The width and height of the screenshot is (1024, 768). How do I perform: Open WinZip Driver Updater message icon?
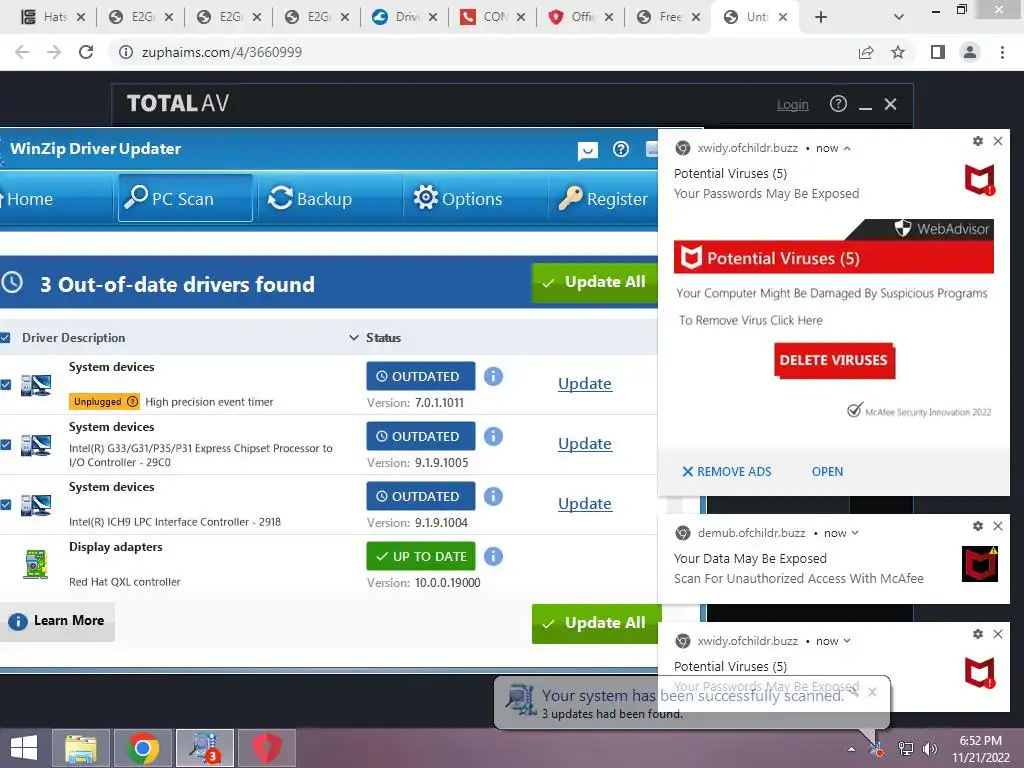588,150
